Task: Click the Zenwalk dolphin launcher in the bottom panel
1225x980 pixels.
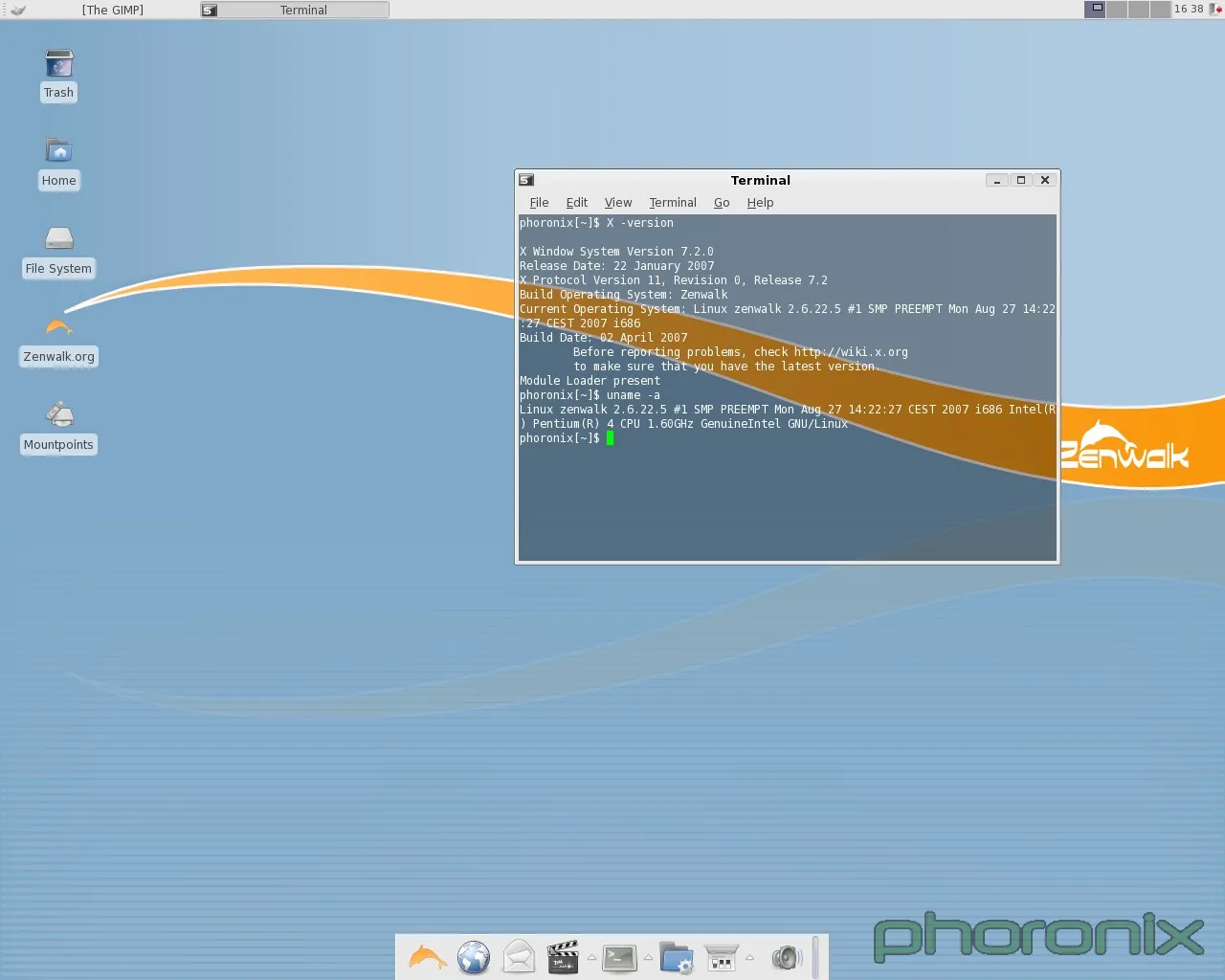Action: 428,957
